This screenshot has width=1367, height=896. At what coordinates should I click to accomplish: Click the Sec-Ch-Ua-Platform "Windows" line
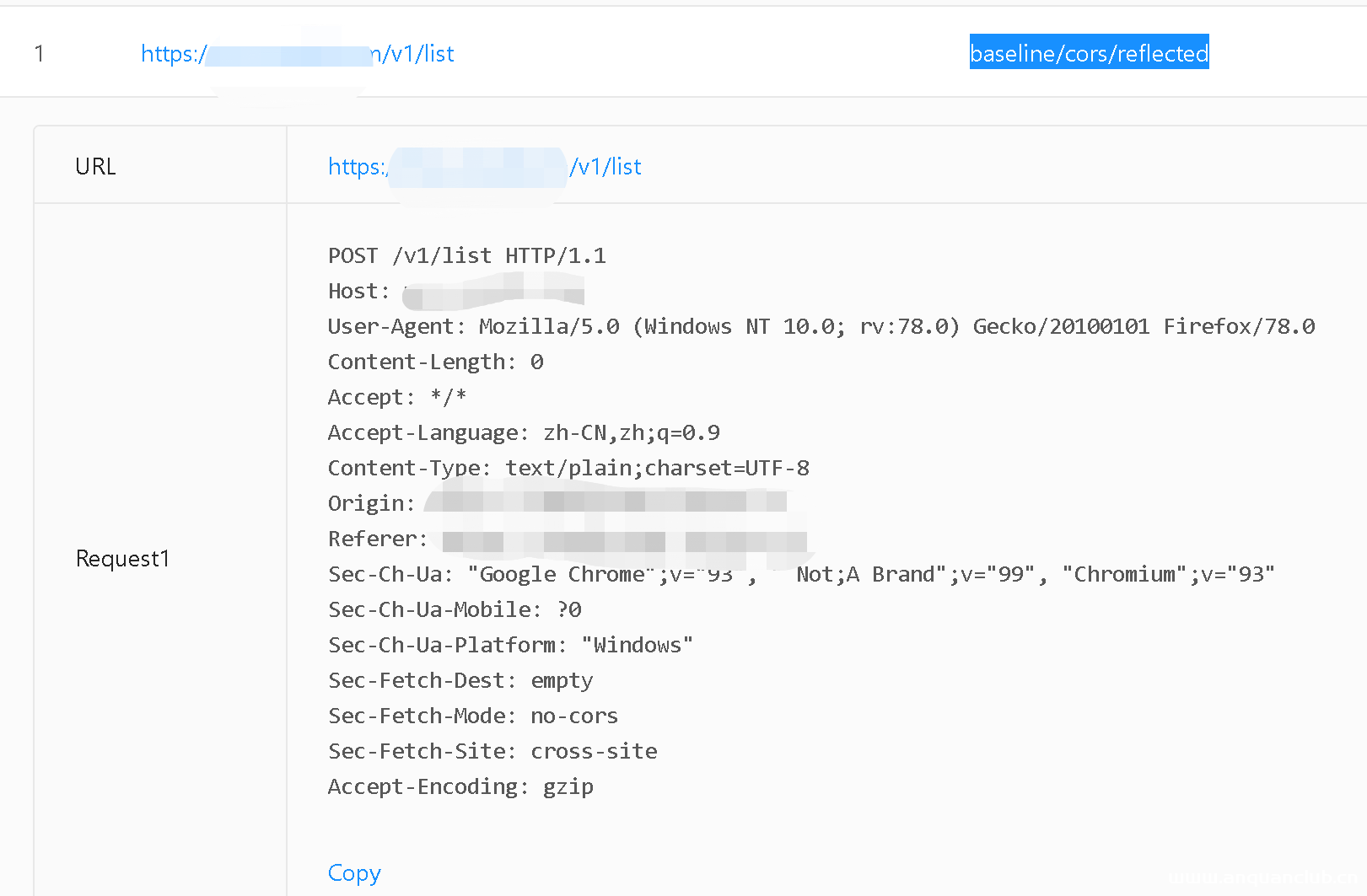point(510,646)
